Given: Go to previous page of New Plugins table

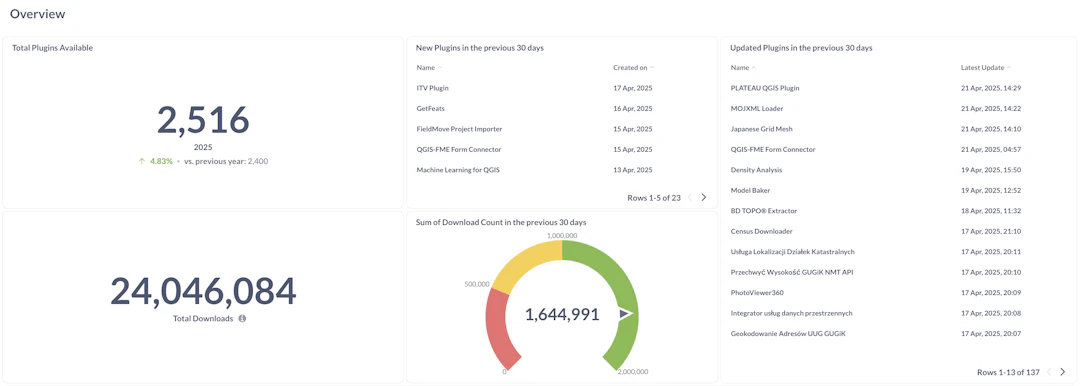Looking at the screenshot, I should [x=690, y=198].
